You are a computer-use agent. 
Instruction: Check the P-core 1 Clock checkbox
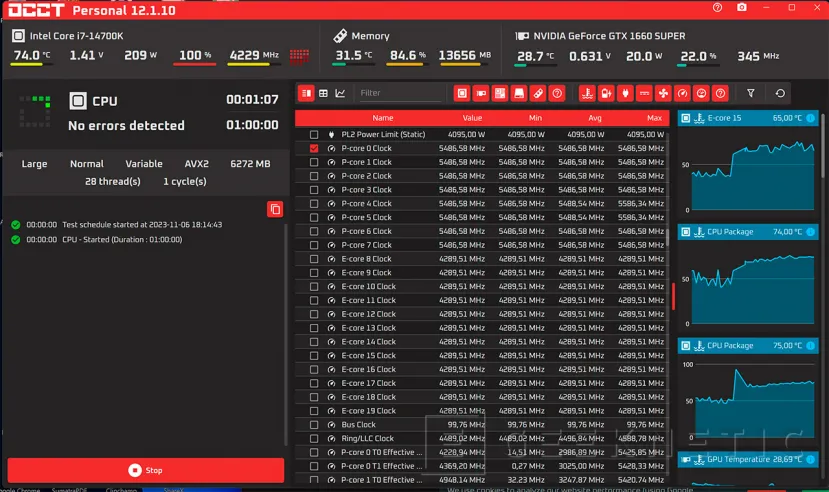[x=314, y=162]
